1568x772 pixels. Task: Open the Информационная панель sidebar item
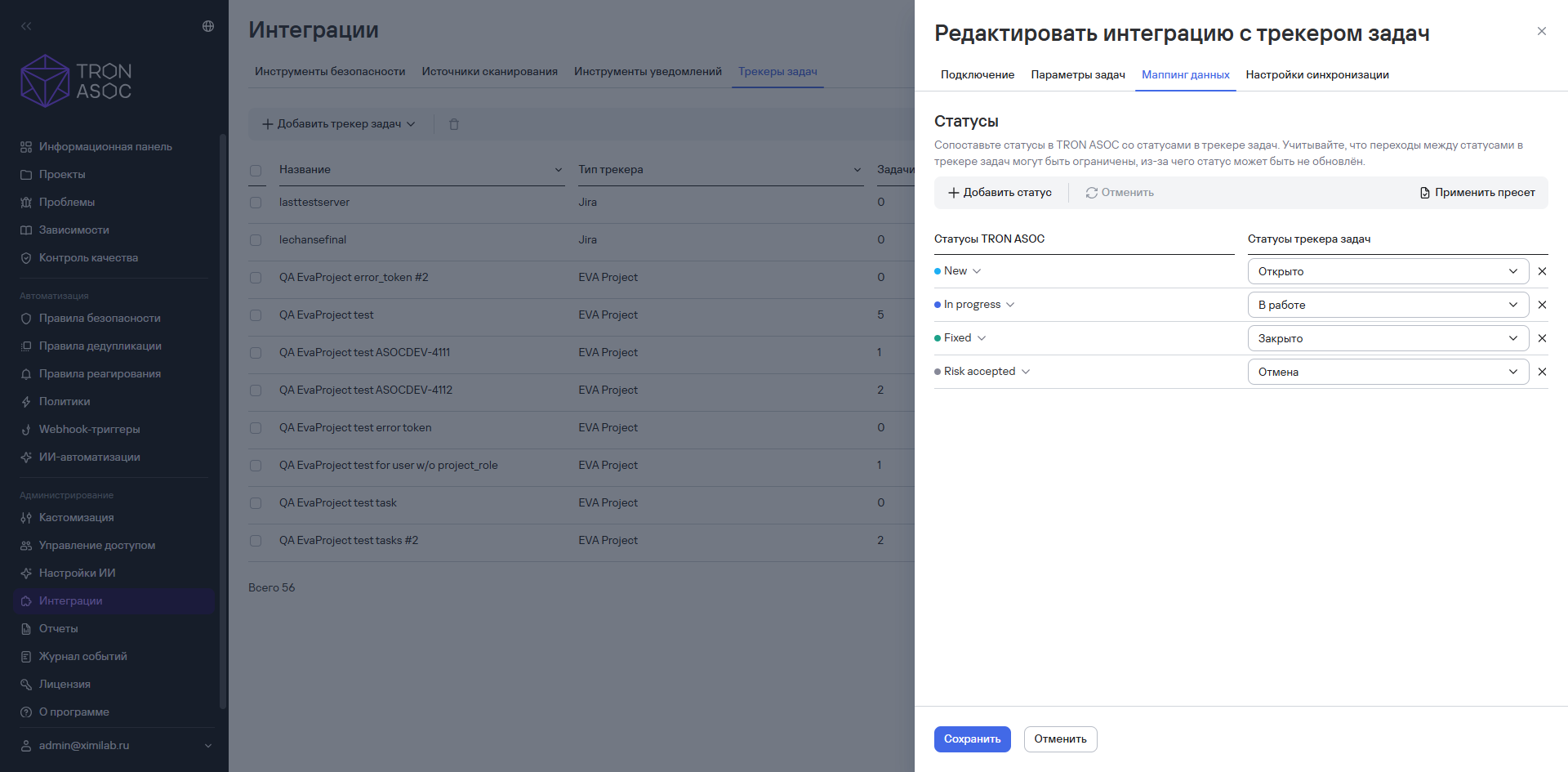(x=105, y=147)
